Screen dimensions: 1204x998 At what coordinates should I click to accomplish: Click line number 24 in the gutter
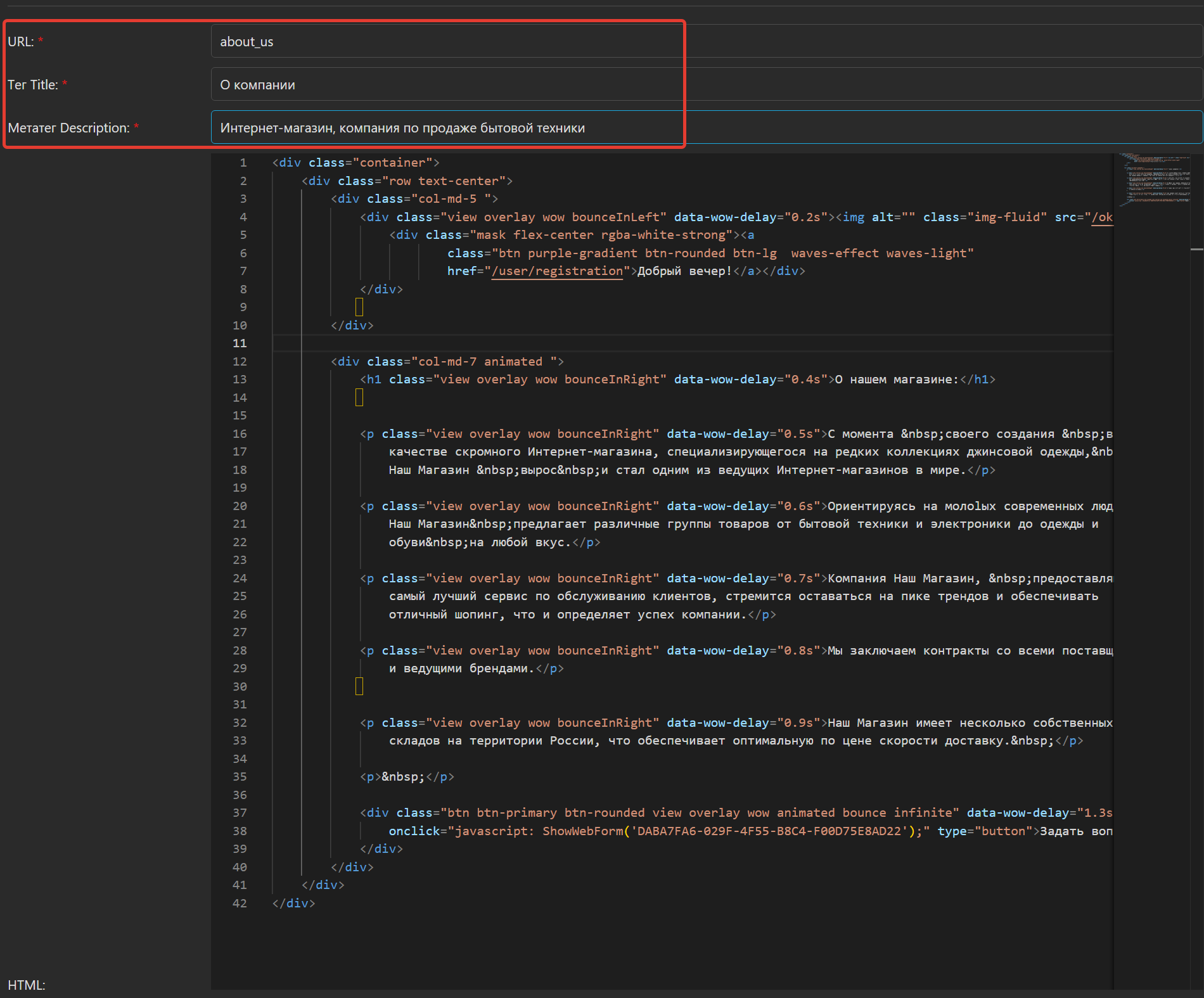pos(240,579)
